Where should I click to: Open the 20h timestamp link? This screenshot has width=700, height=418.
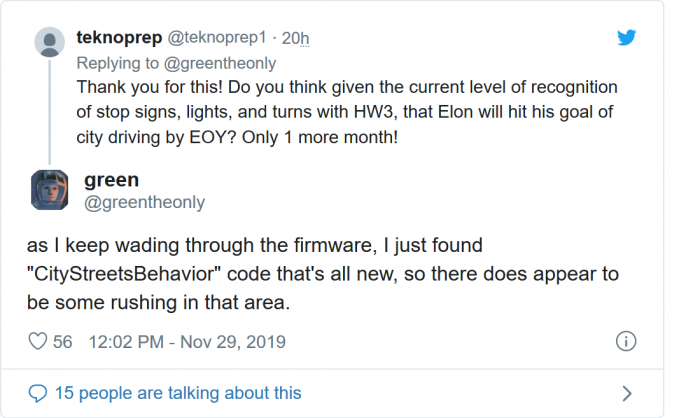pyautogui.click(x=295, y=38)
